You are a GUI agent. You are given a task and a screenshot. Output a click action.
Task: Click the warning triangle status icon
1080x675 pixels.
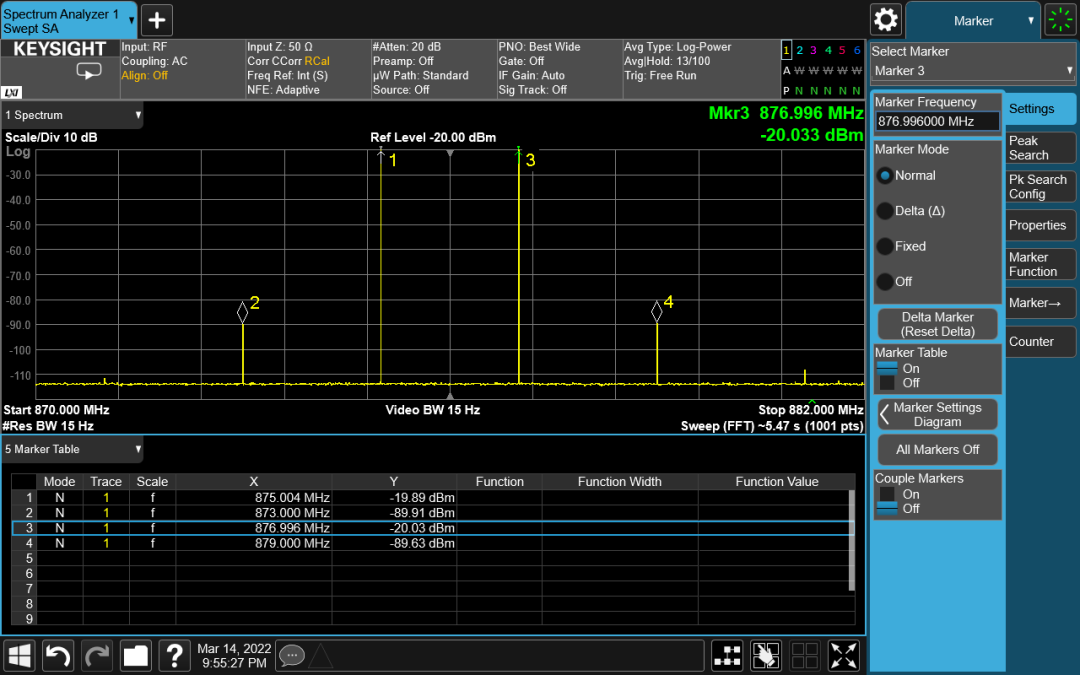tap(320, 655)
